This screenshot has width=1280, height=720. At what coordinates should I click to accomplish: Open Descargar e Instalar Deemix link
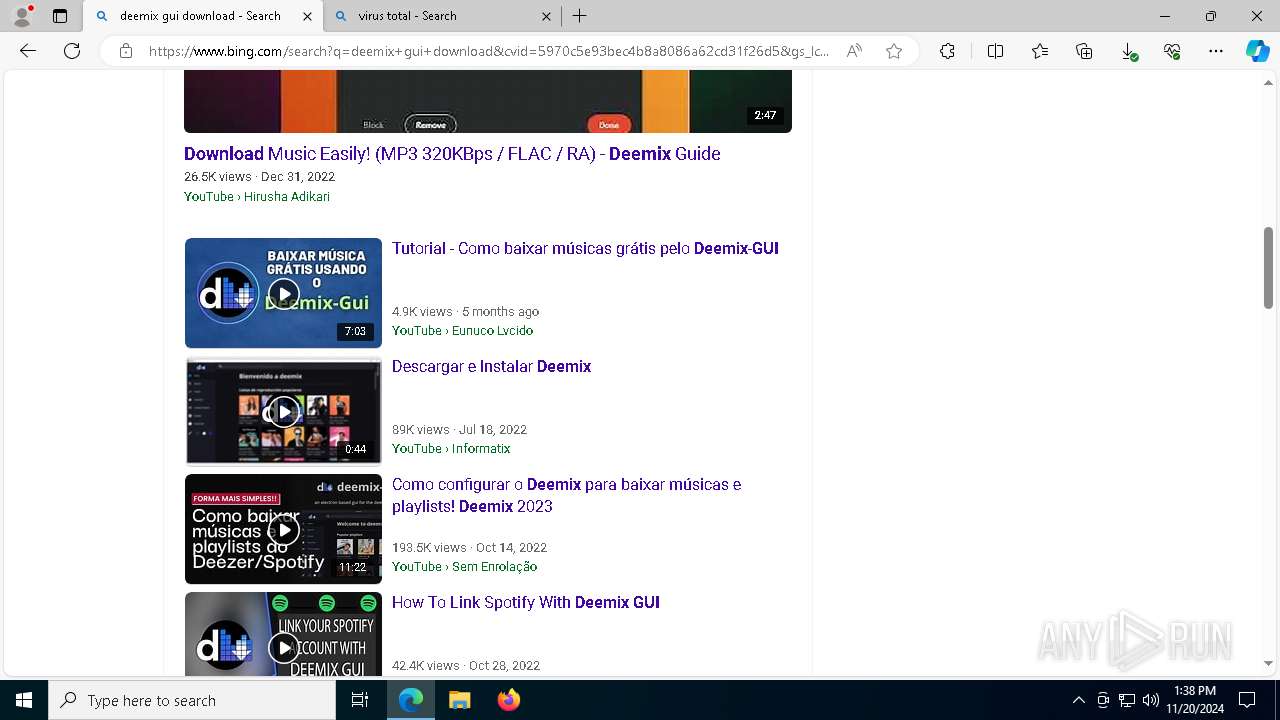[491, 366]
